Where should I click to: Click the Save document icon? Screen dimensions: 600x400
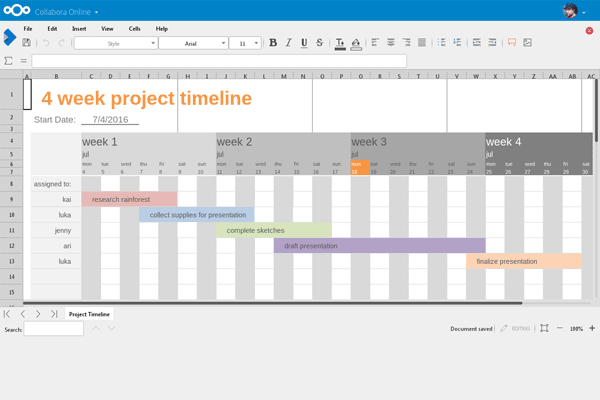[26, 43]
